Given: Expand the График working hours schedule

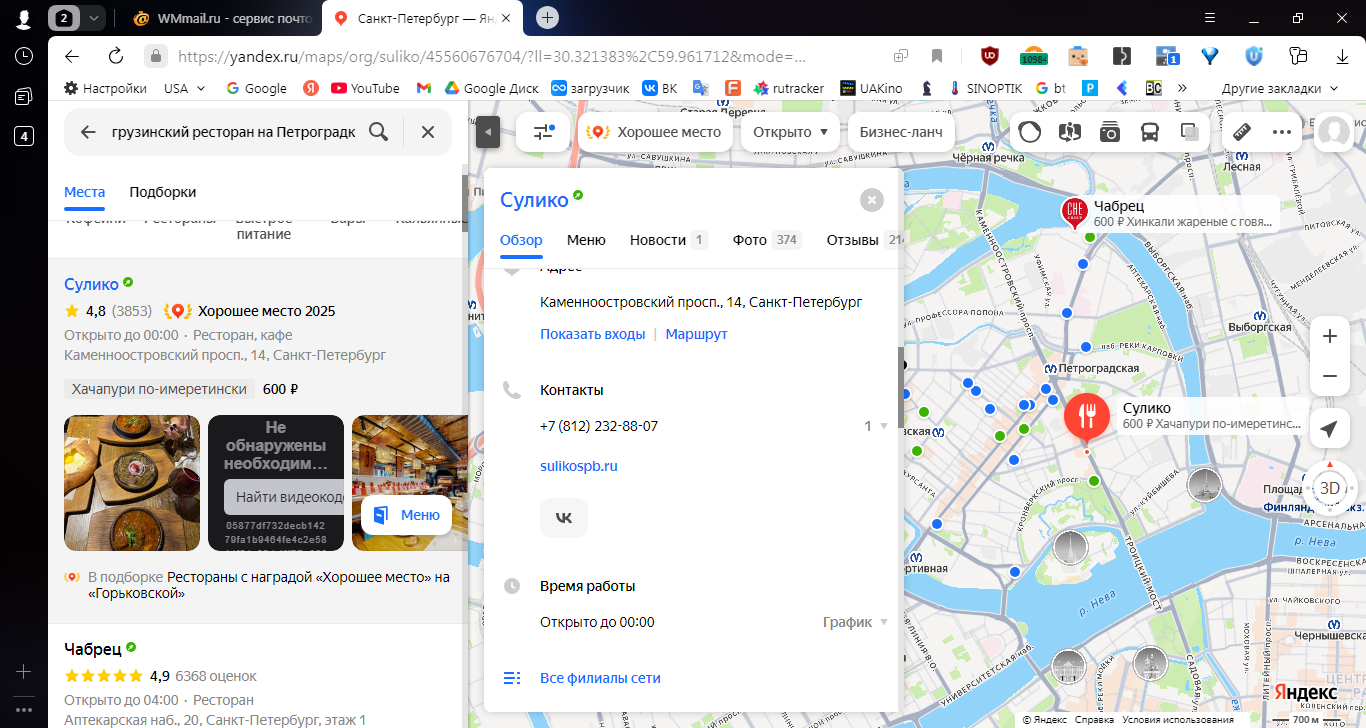Looking at the screenshot, I should click(855, 622).
